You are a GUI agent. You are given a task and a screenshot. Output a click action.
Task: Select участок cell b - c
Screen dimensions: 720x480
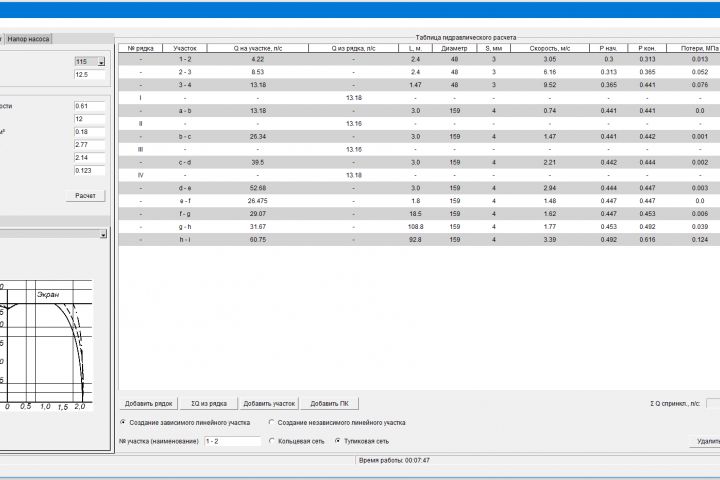pos(185,136)
